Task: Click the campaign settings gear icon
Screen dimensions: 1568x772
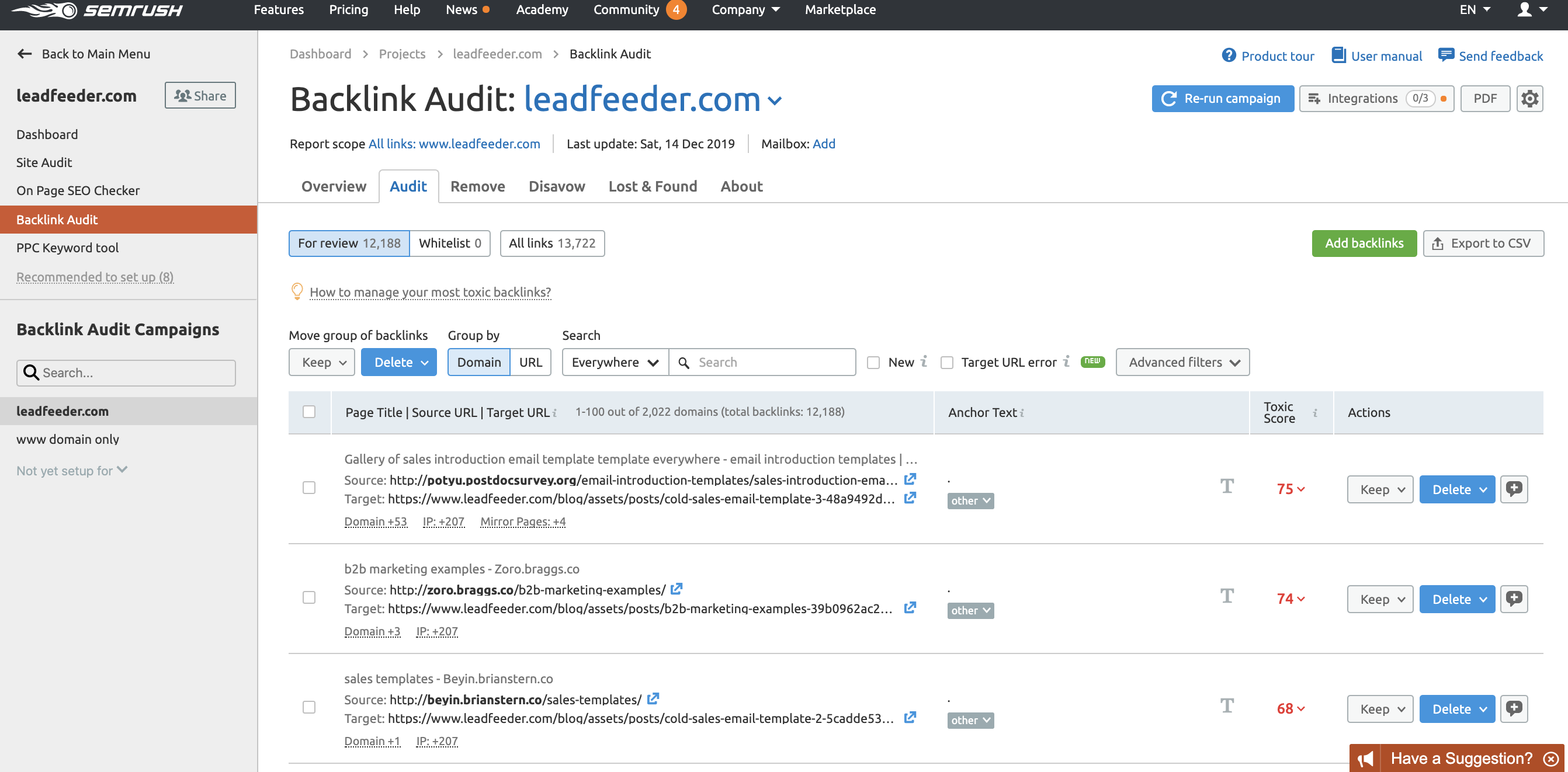Action: pyautogui.click(x=1530, y=98)
